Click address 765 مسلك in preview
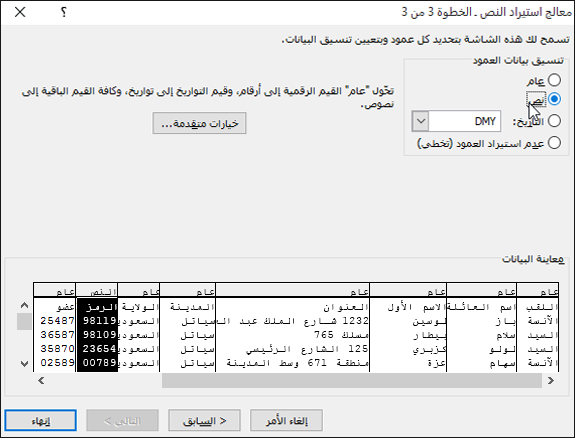 pyautogui.click(x=341, y=335)
